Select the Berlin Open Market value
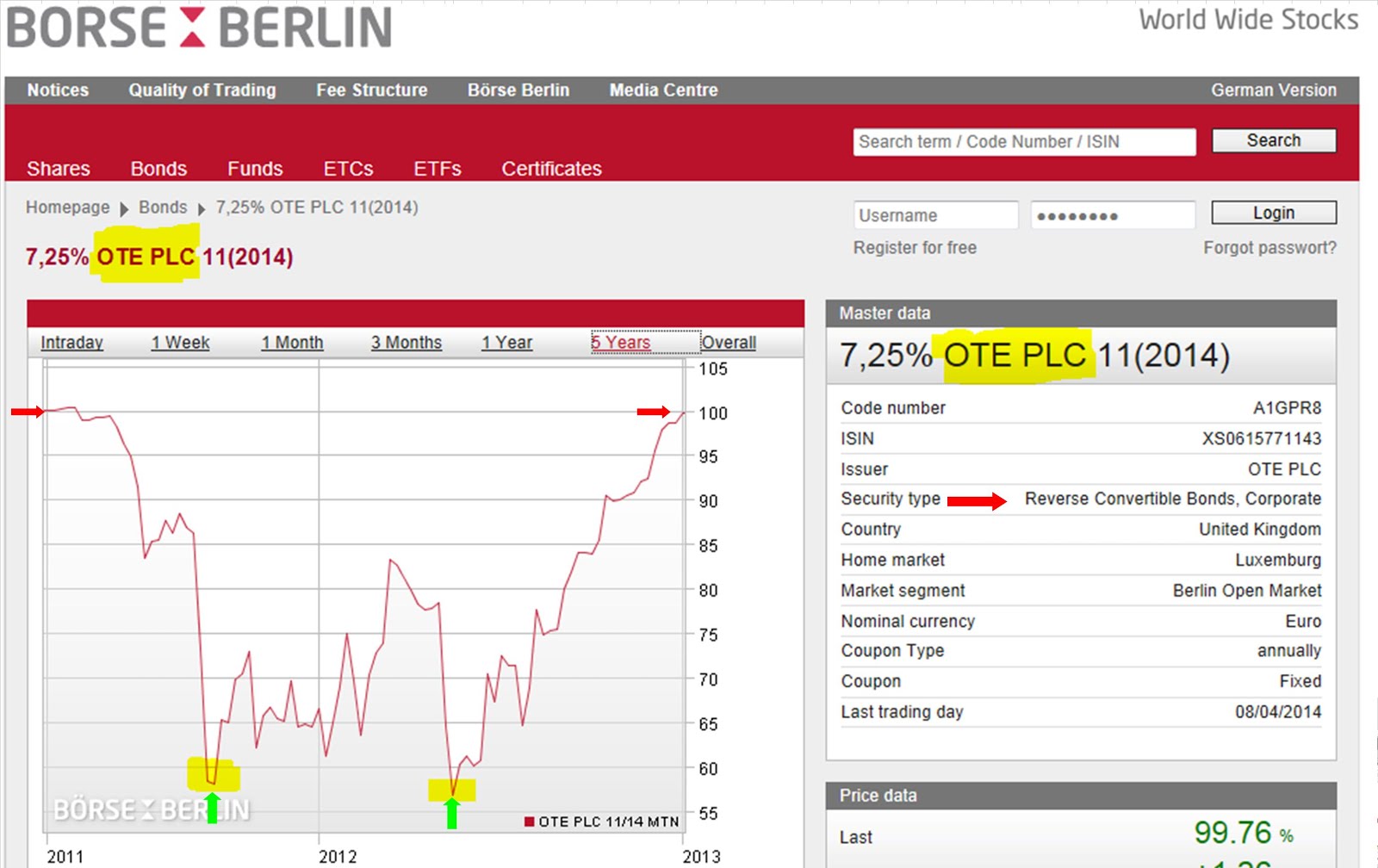This screenshot has width=1378, height=868. [1247, 590]
